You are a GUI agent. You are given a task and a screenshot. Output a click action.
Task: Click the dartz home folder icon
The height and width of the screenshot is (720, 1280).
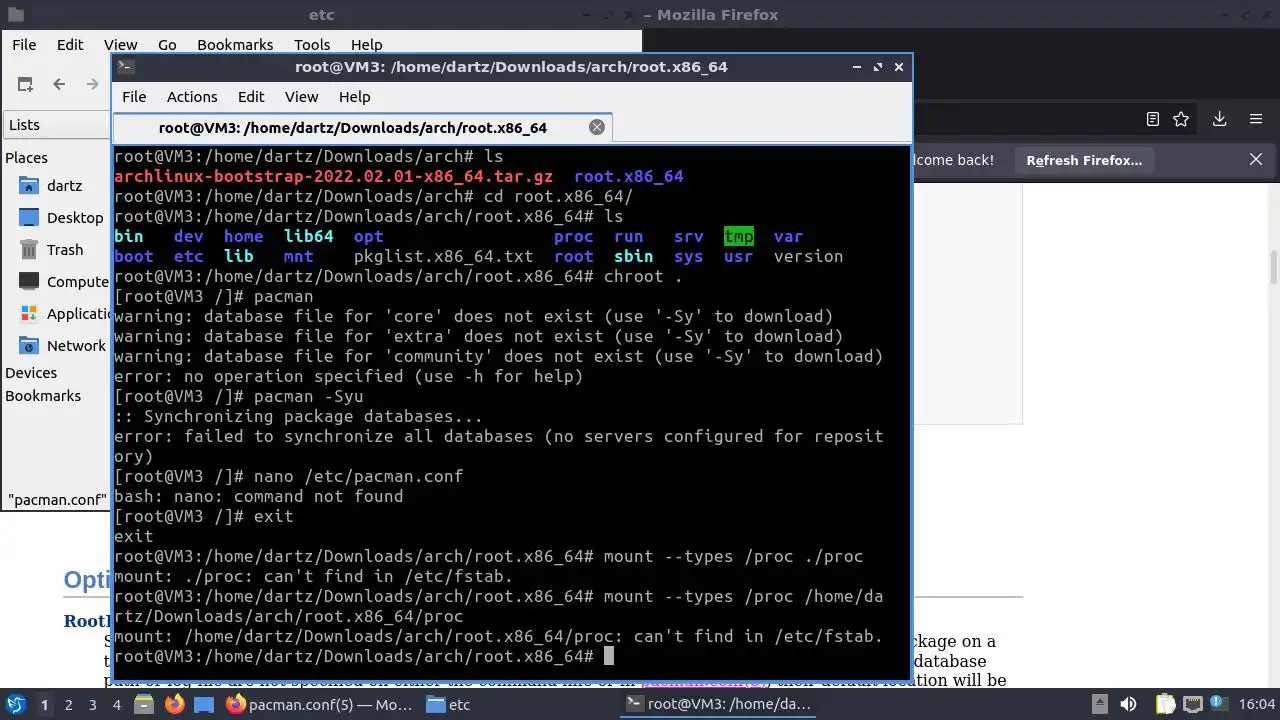click(x=29, y=186)
